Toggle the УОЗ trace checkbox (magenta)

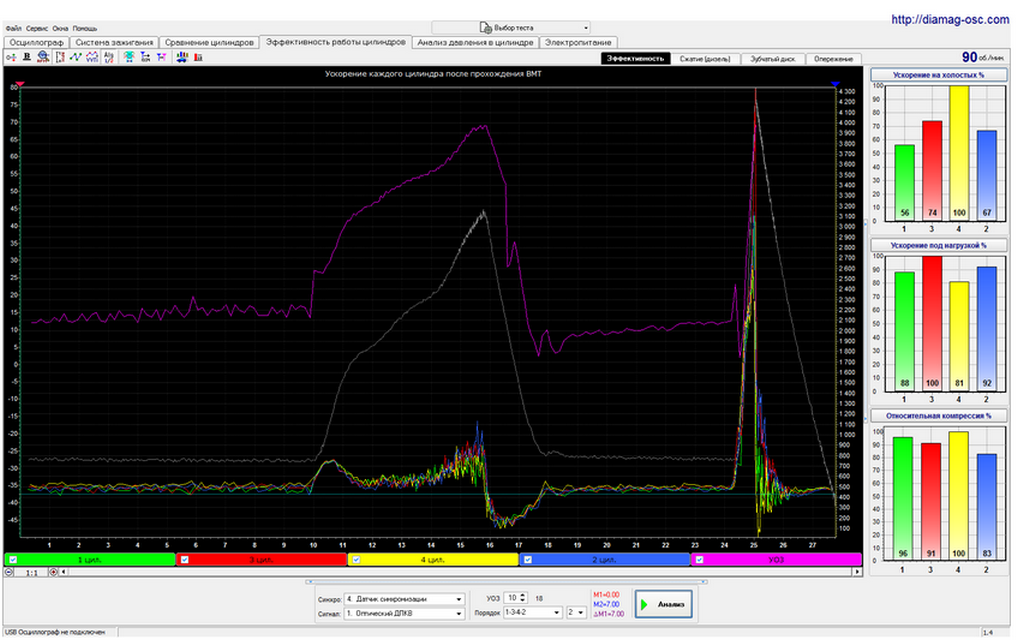699,560
